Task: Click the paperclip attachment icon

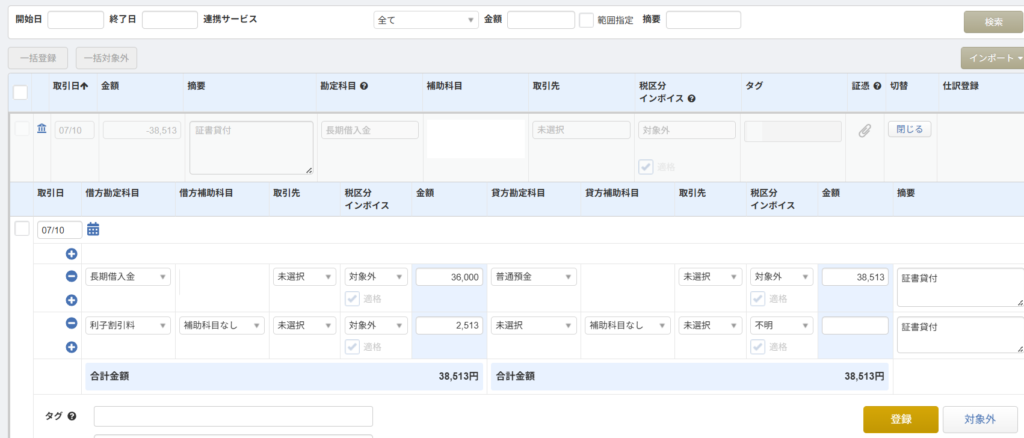Action: coord(865,130)
